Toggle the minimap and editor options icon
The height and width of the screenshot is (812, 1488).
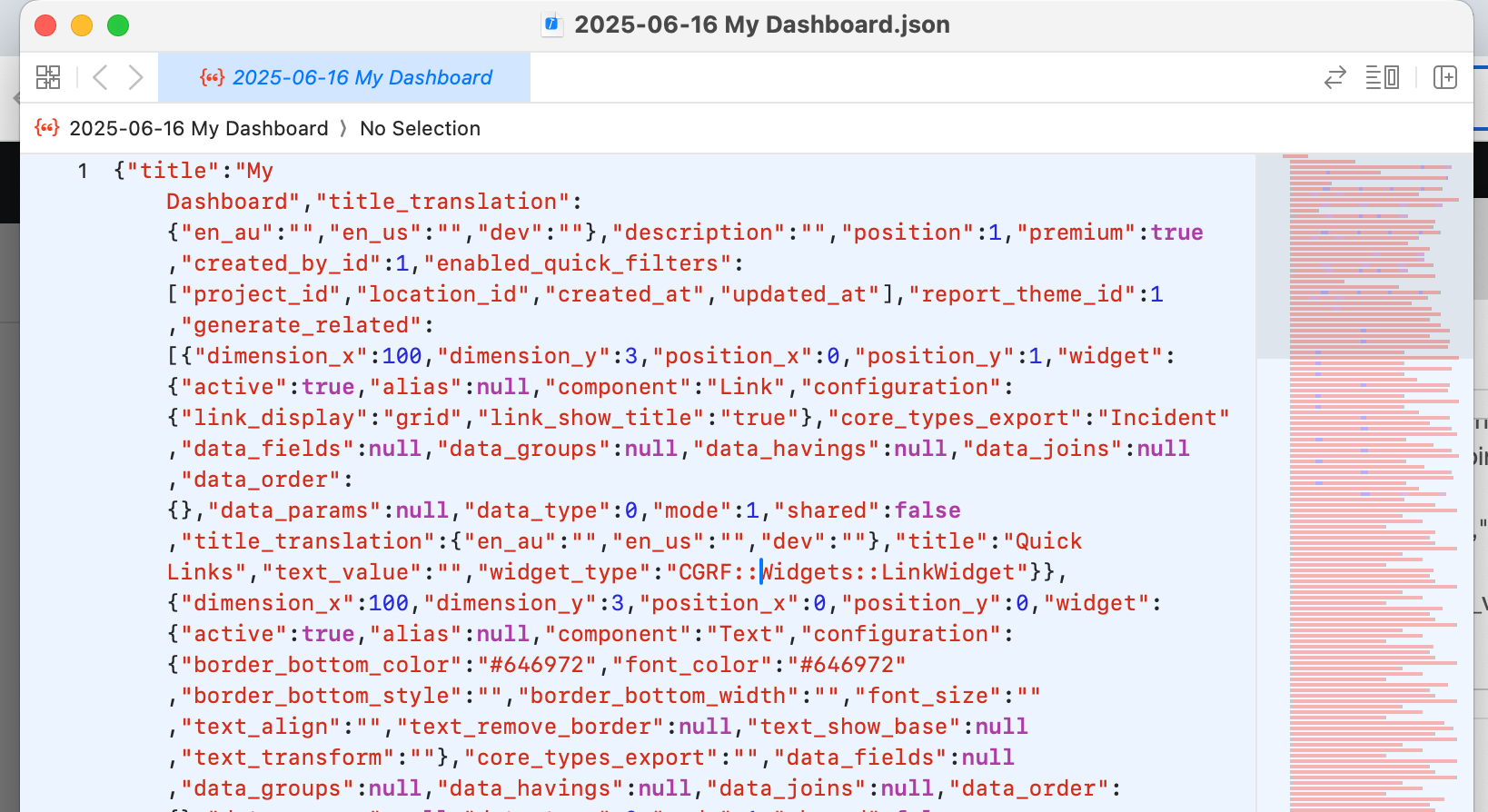click(x=1382, y=77)
